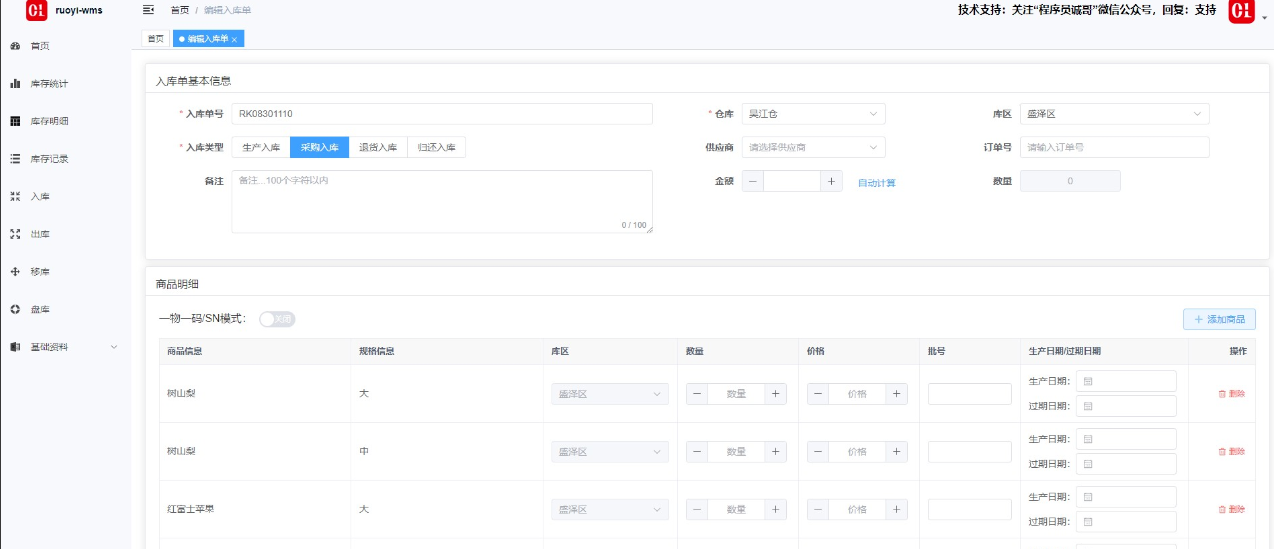Open the 移库 sidebar item

click(39, 272)
